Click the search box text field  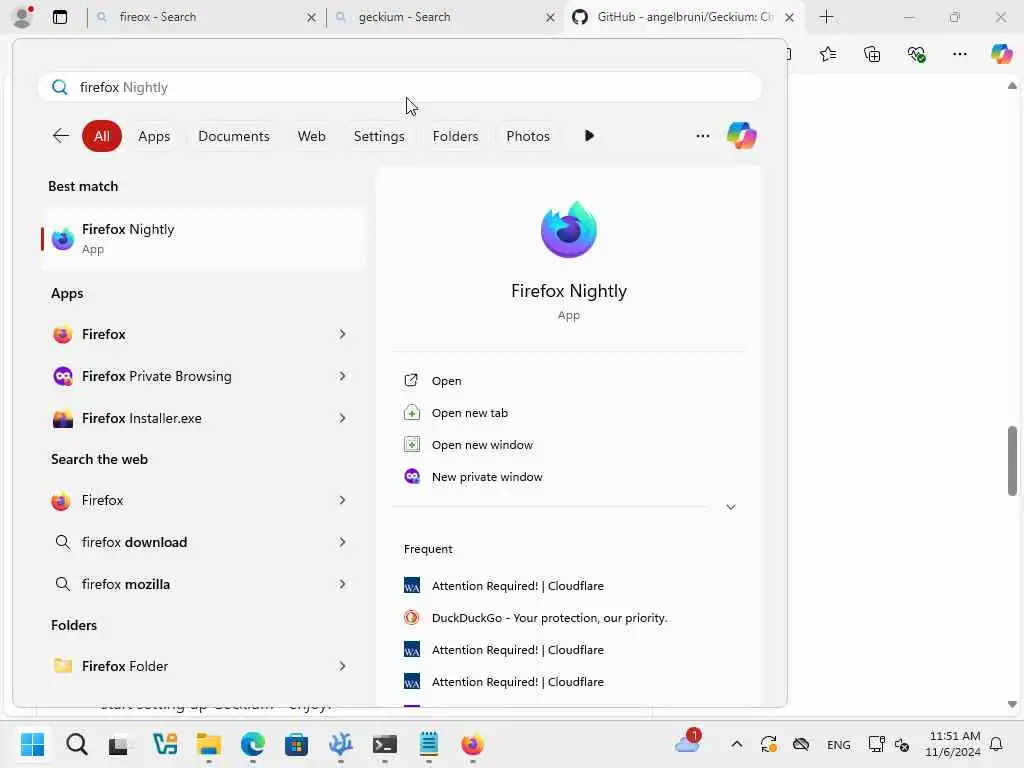[400, 87]
